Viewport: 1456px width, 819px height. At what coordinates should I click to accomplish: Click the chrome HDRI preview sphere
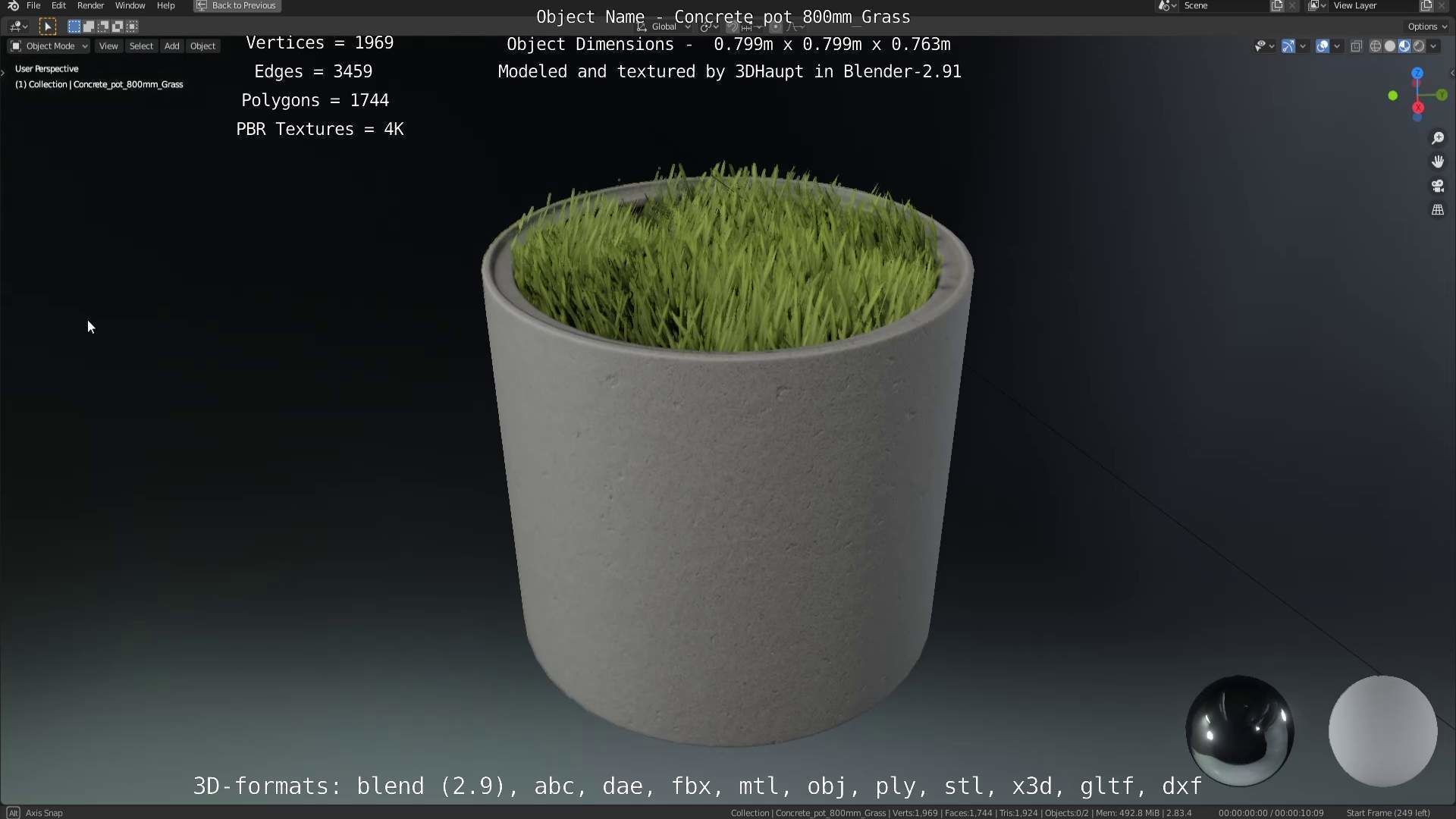[x=1240, y=731]
